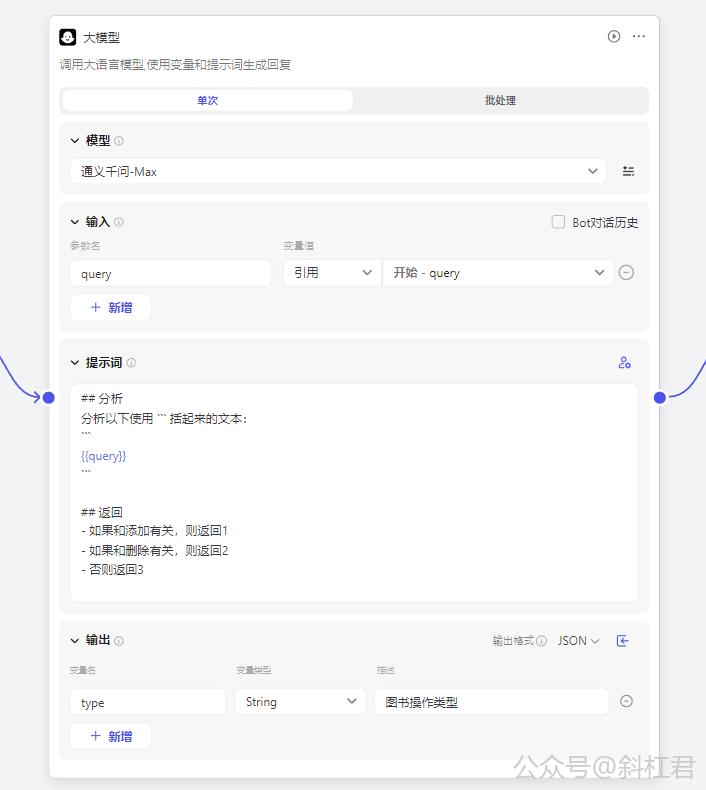The height and width of the screenshot is (790, 706).
Task: Open the model parameter settings icon
Action: (628, 171)
